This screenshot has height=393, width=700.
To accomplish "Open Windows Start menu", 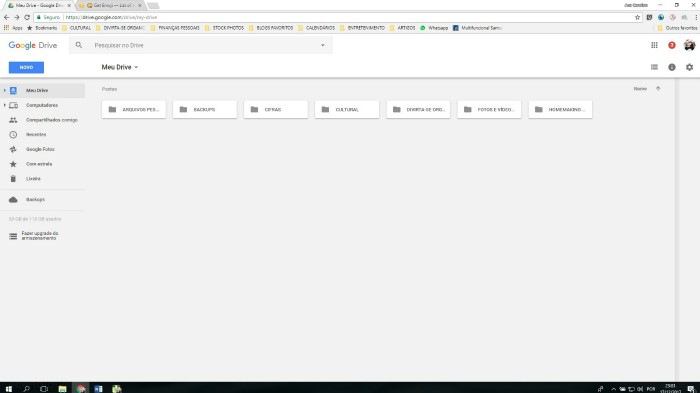I will point(8,389).
